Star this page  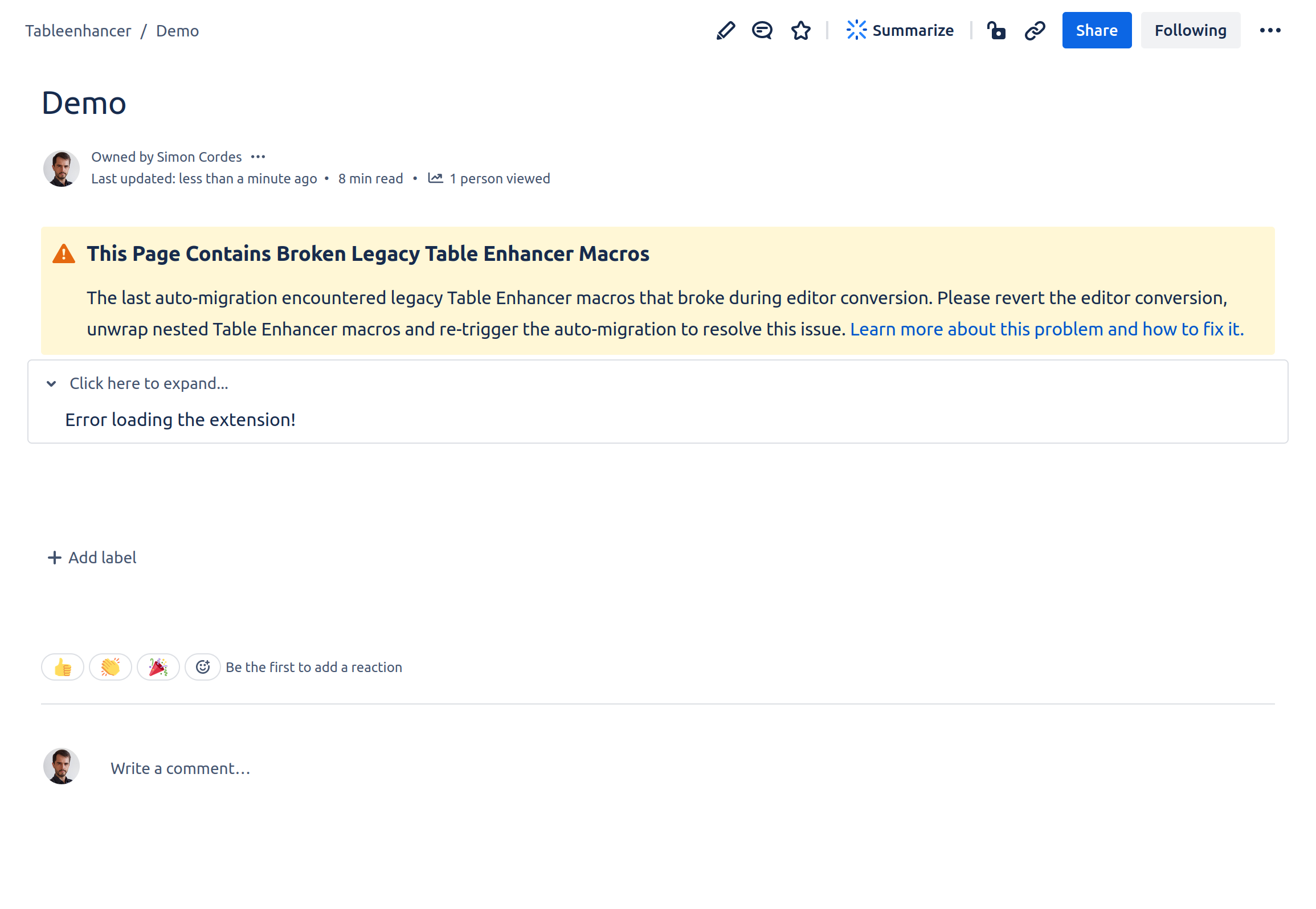(x=800, y=30)
